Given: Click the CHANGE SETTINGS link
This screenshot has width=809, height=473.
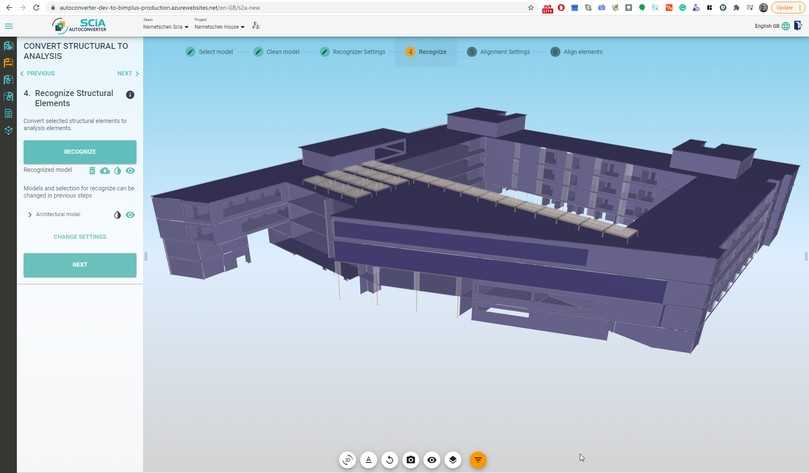Looking at the screenshot, I should pyautogui.click(x=80, y=237).
